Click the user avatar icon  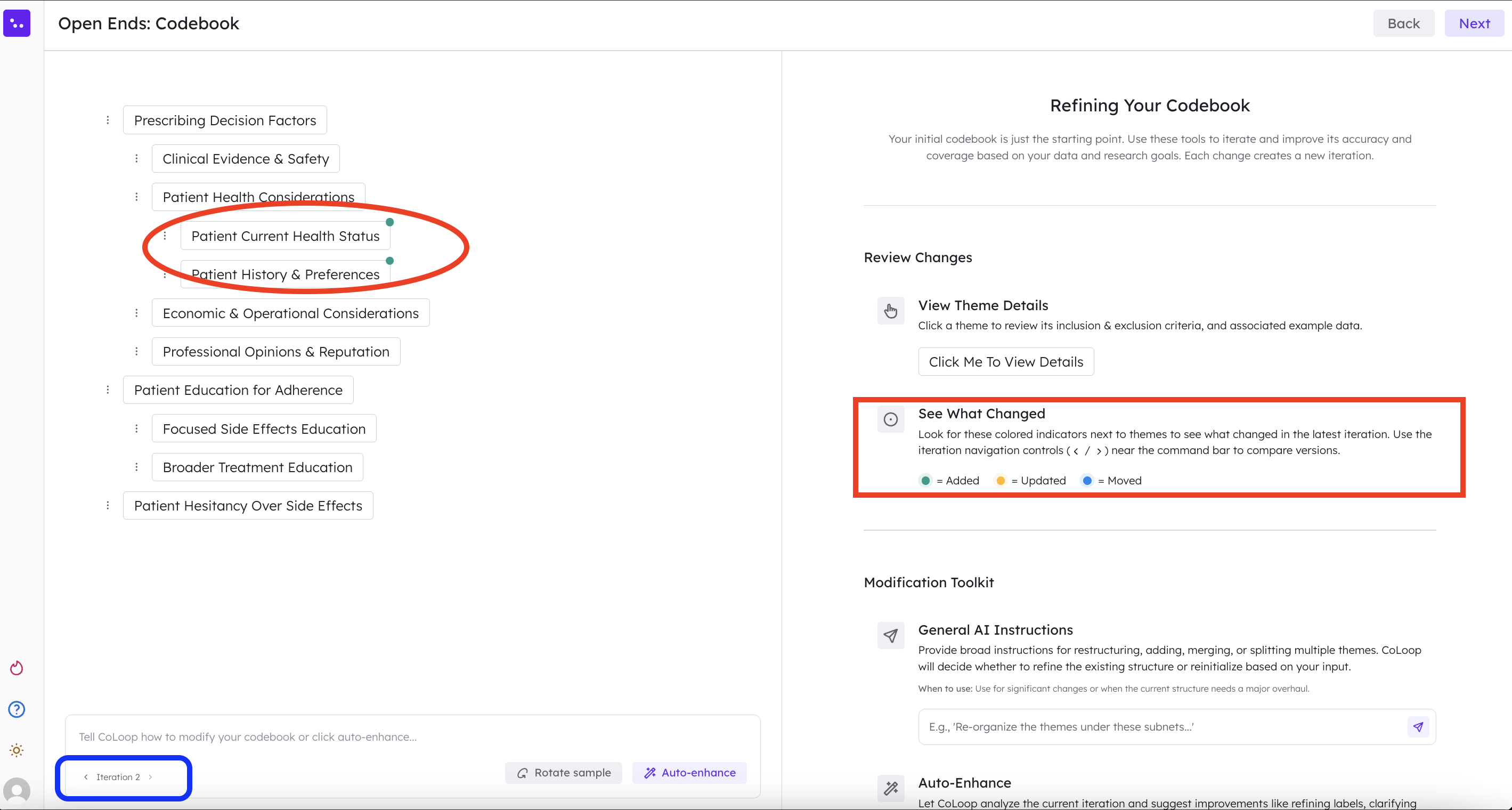pyautogui.click(x=17, y=791)
